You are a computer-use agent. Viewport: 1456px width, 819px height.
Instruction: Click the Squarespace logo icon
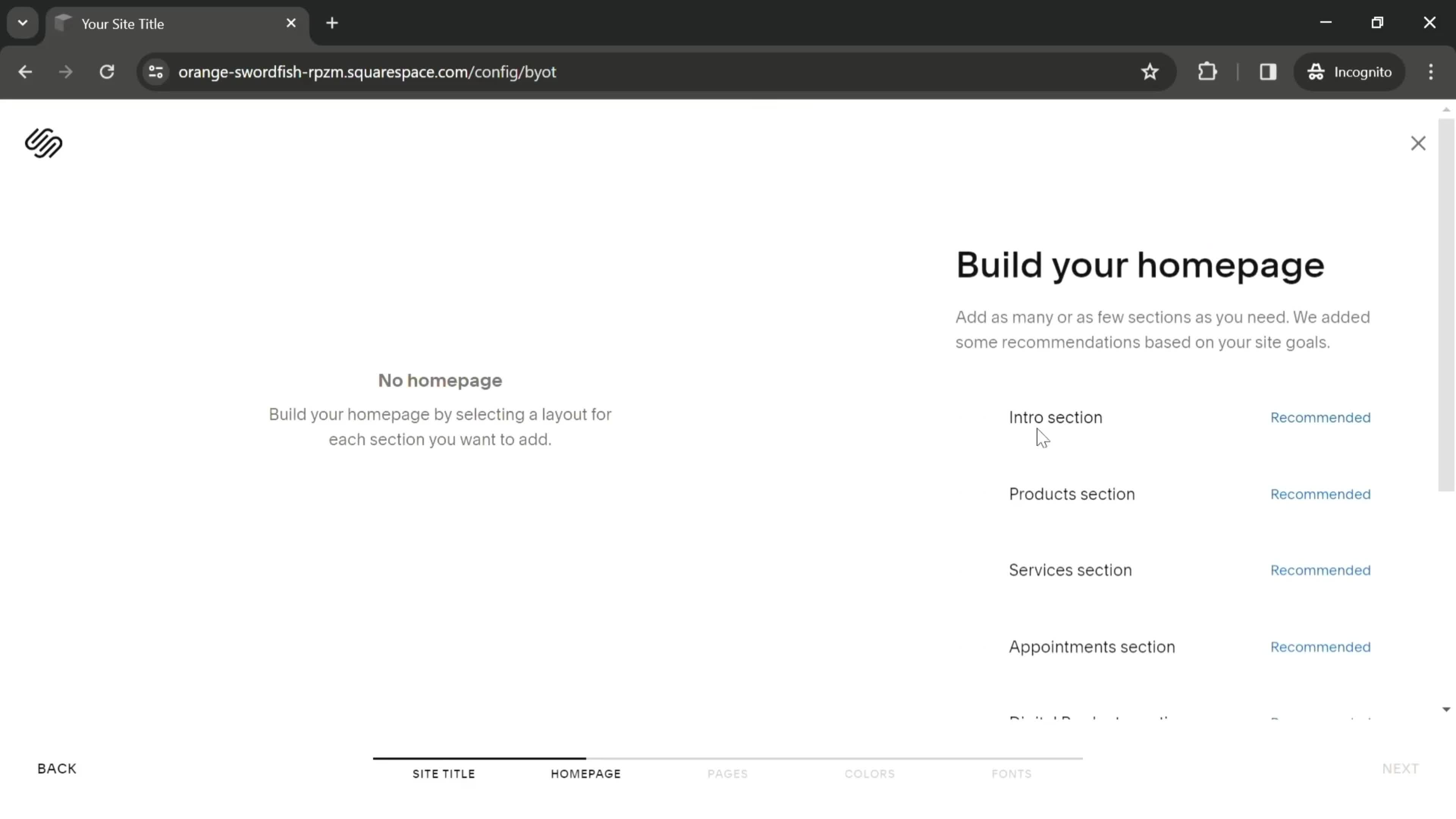(x=44, y=143)
